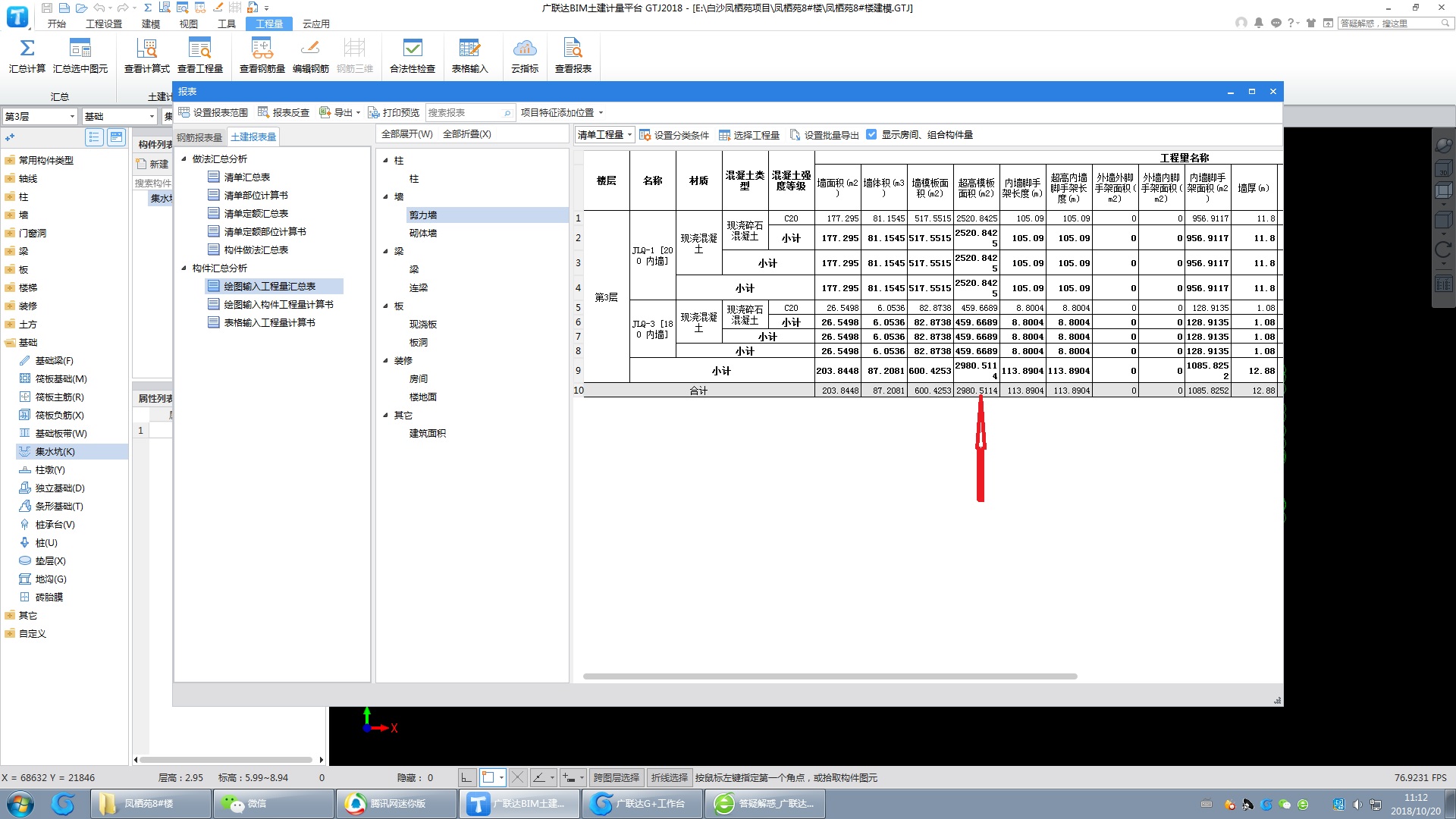Collapse the 装修 category node

coord(385,361)
